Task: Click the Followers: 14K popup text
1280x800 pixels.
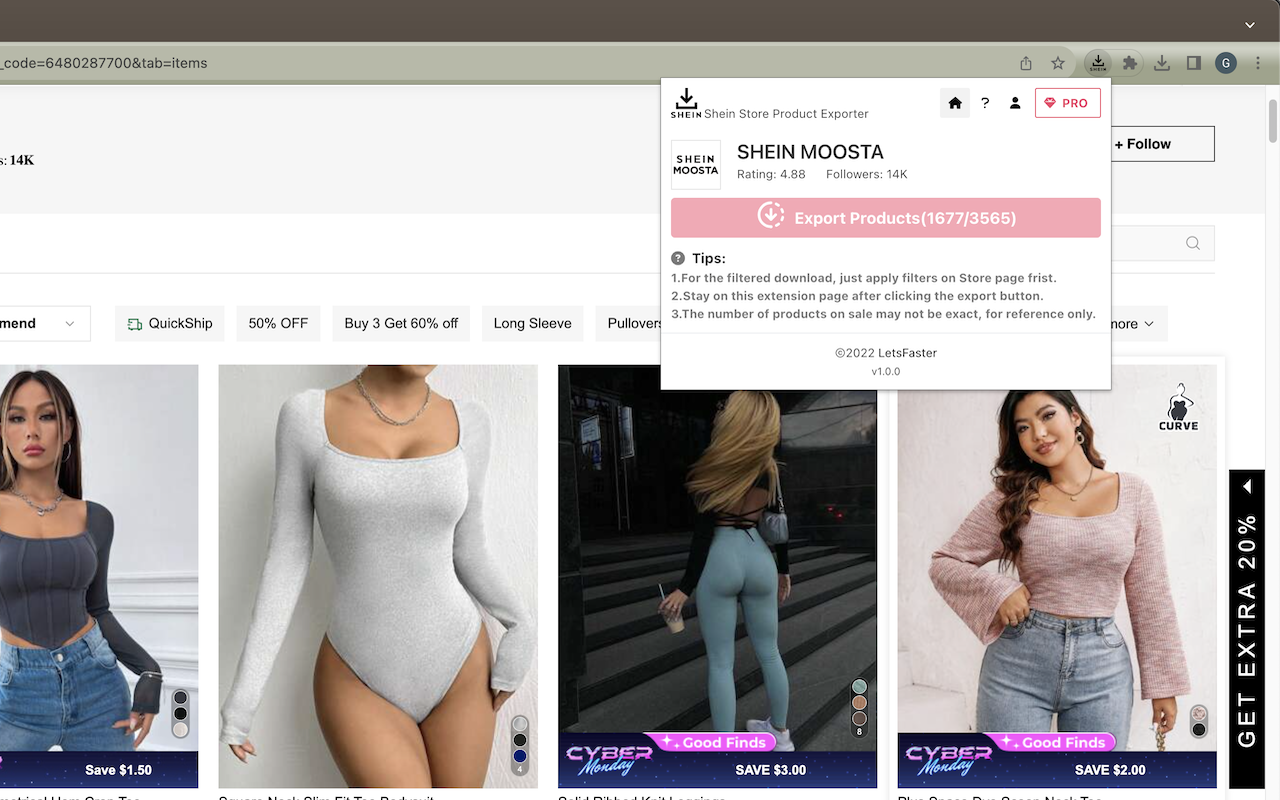Action: coord(867,174)
